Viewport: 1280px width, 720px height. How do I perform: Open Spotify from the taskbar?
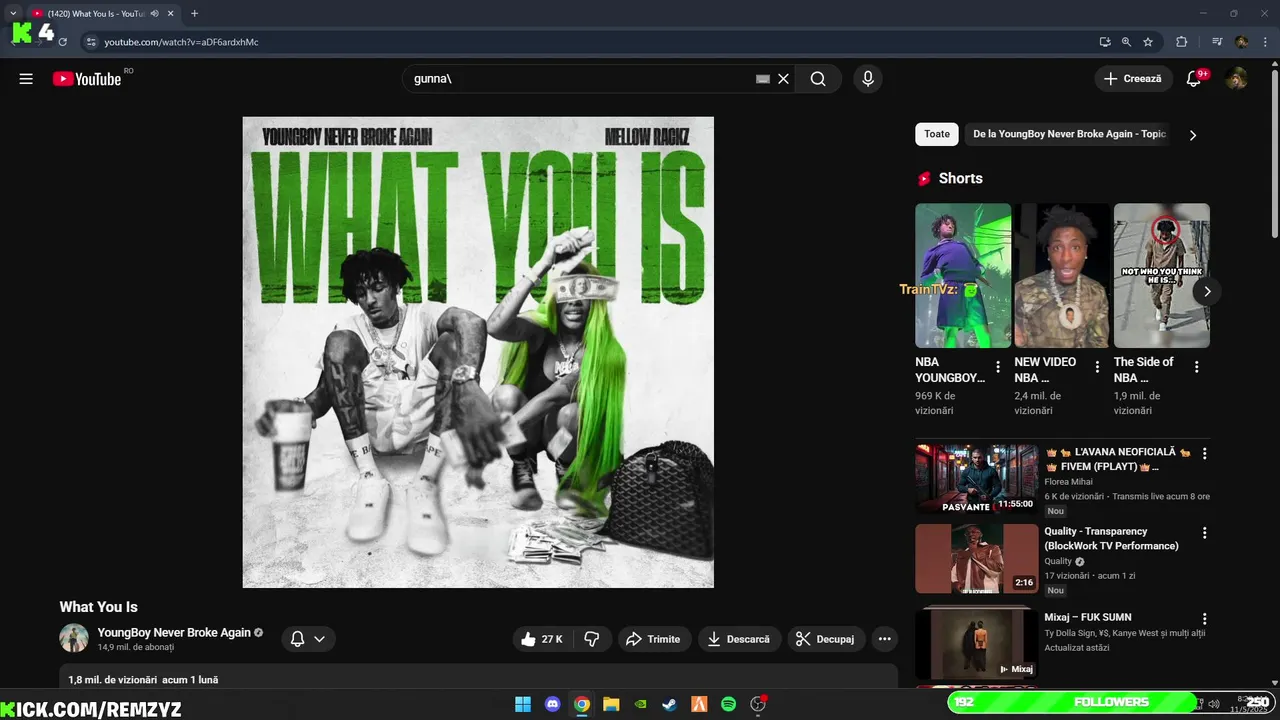[x=728, y=704]
